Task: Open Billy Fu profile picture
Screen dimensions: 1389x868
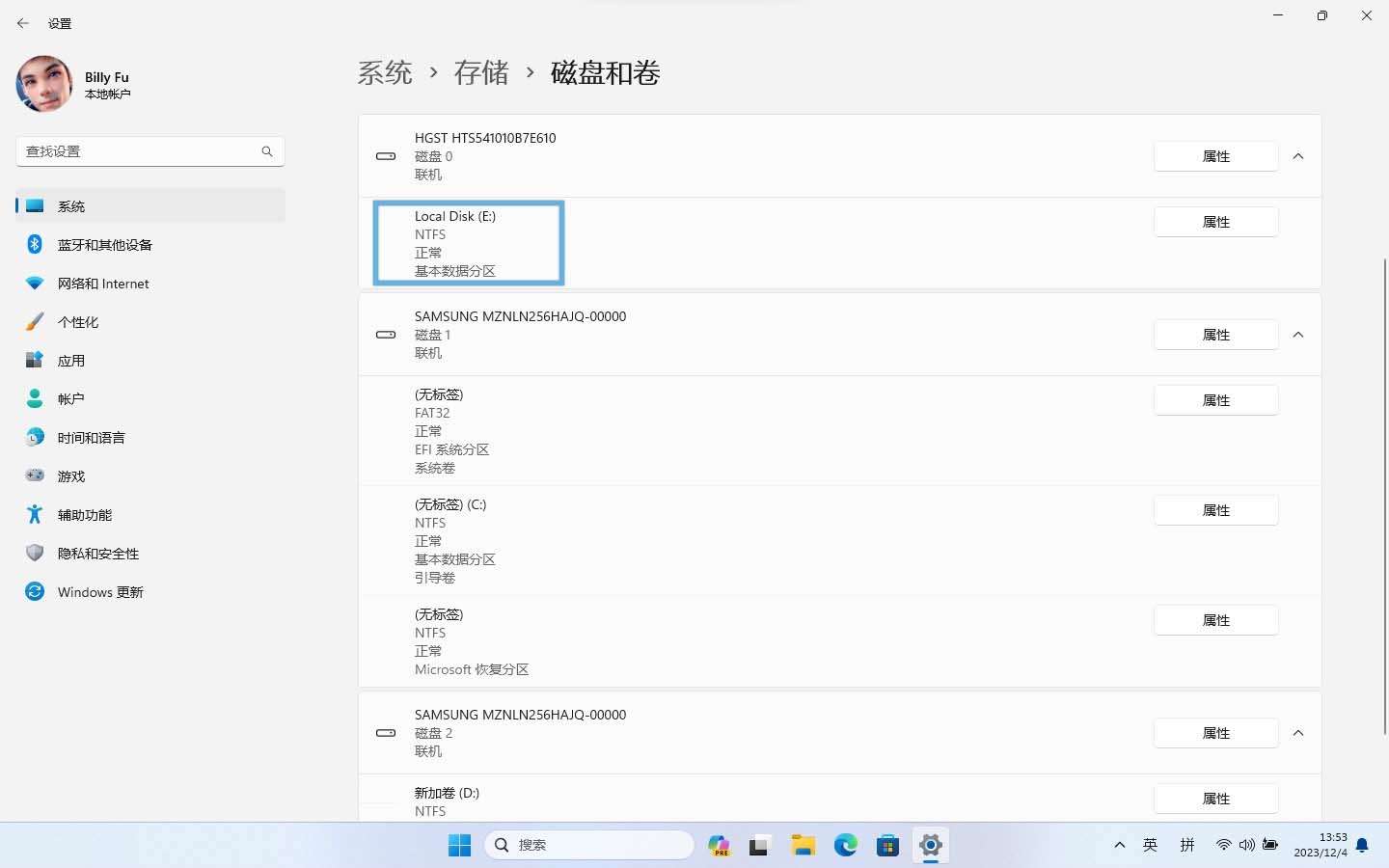Action: click(44, 84)
